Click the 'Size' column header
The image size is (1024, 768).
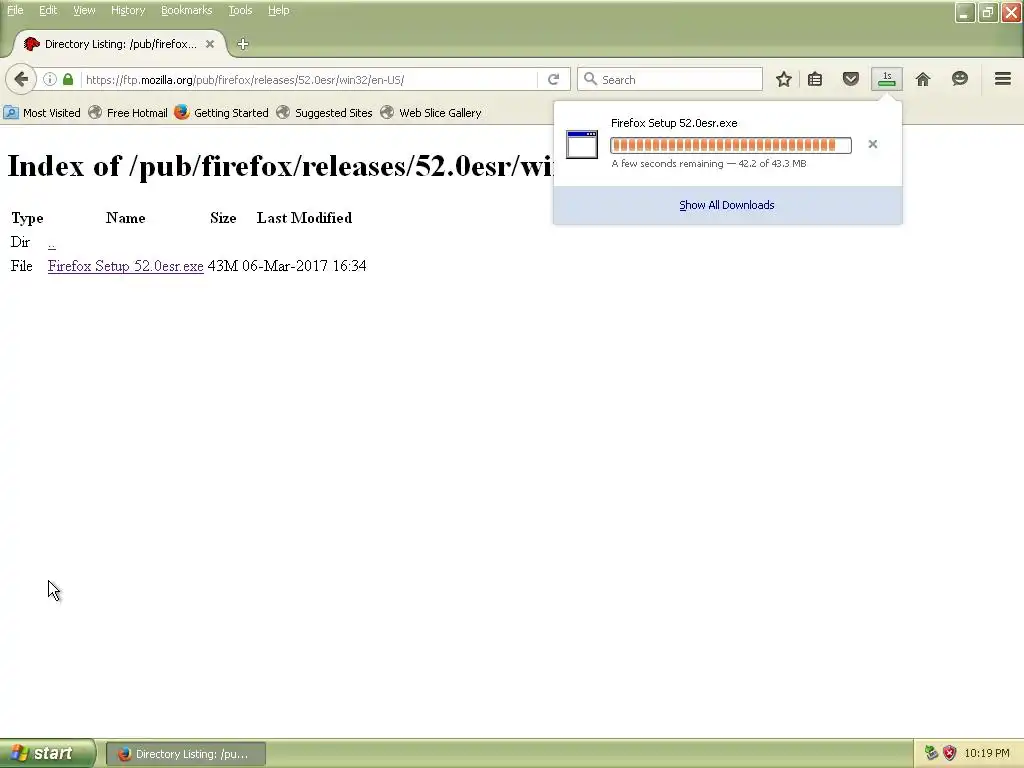[x=223, y=217]
